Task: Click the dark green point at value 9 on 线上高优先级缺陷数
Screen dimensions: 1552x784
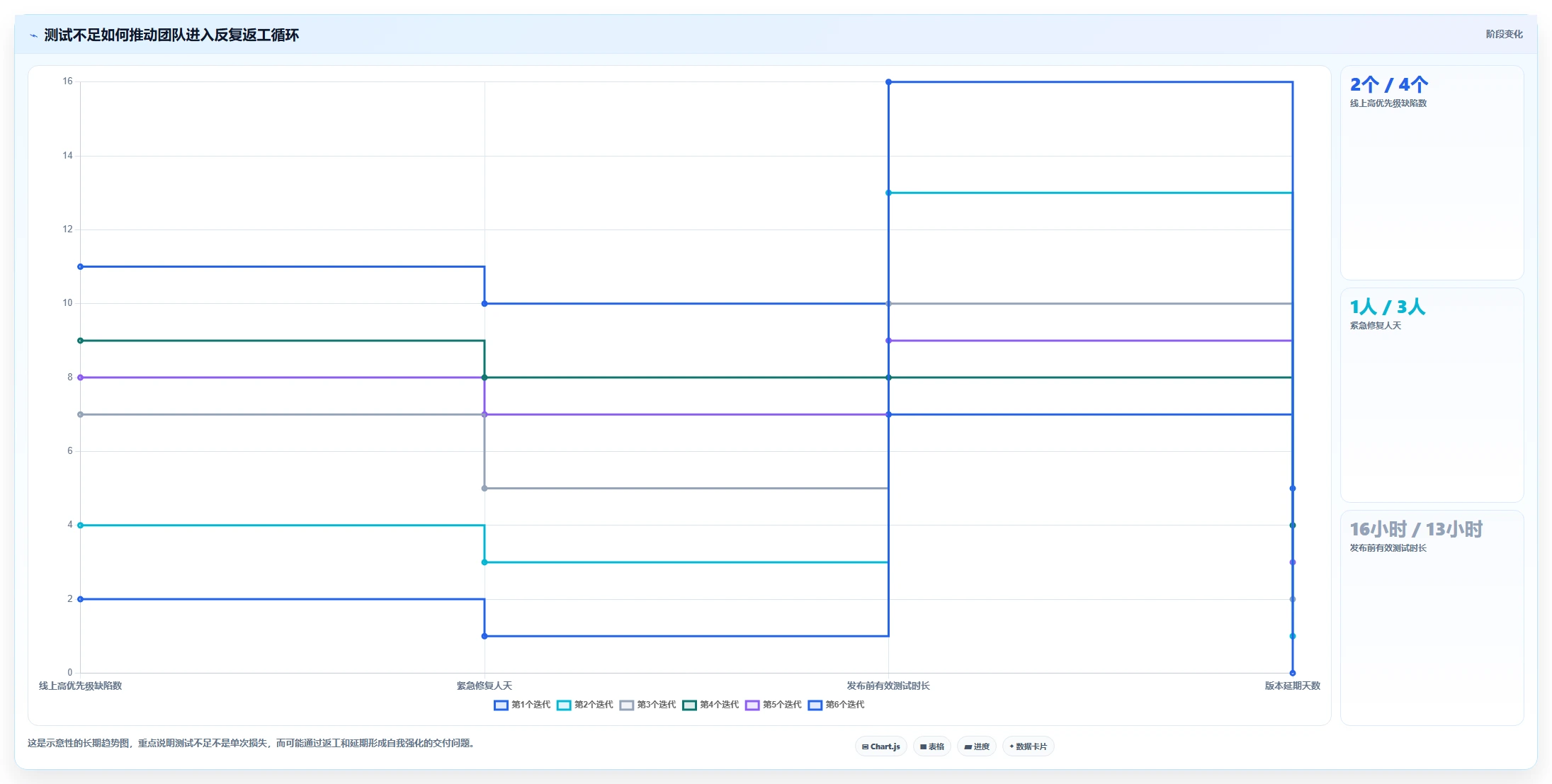Action: pyautogui.click(x=80, y=341)
